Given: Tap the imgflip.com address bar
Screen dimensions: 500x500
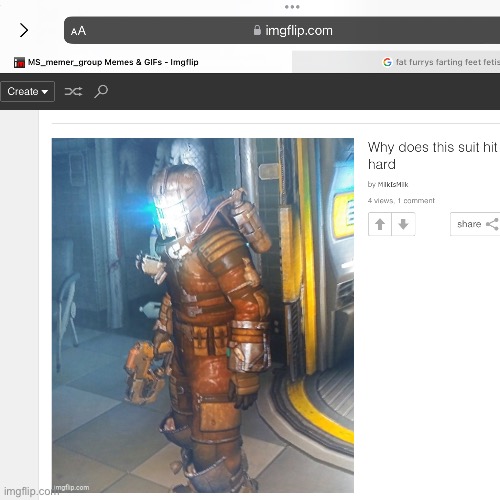Looking at the screenshot, I should 282,30.
